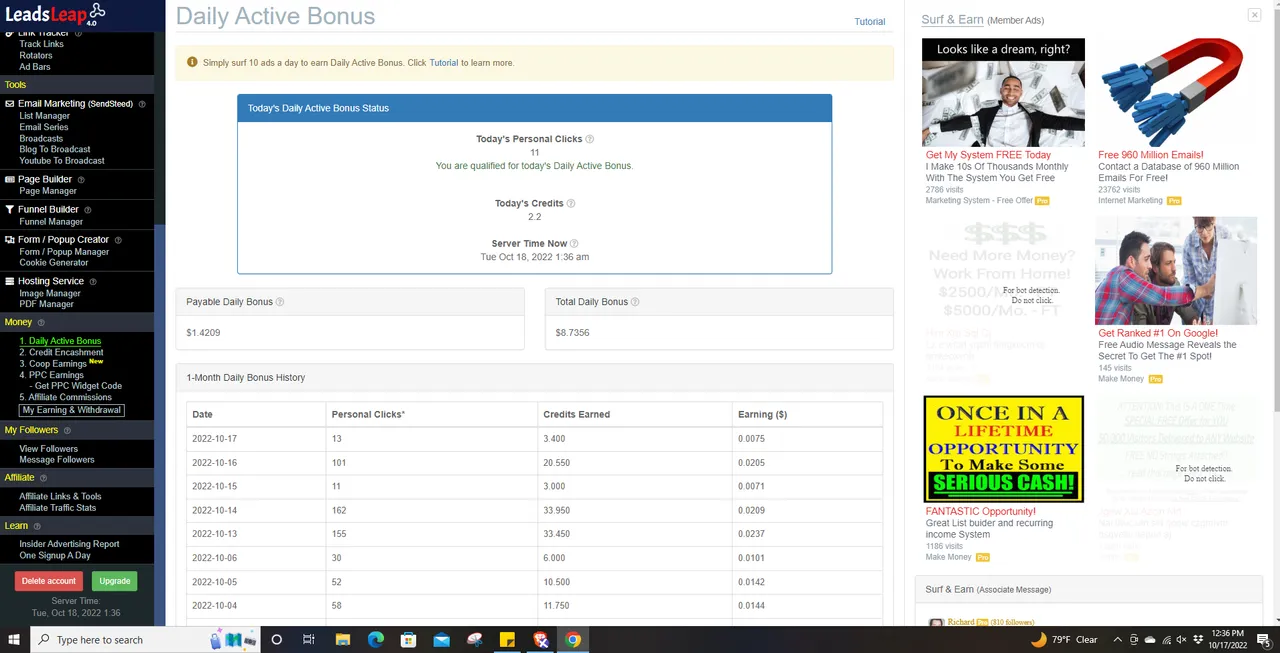The width and height of the screenshot is (1280, 653).
Task: Open Get PPC Widget Code link
Action: click(x=78, y=386)
